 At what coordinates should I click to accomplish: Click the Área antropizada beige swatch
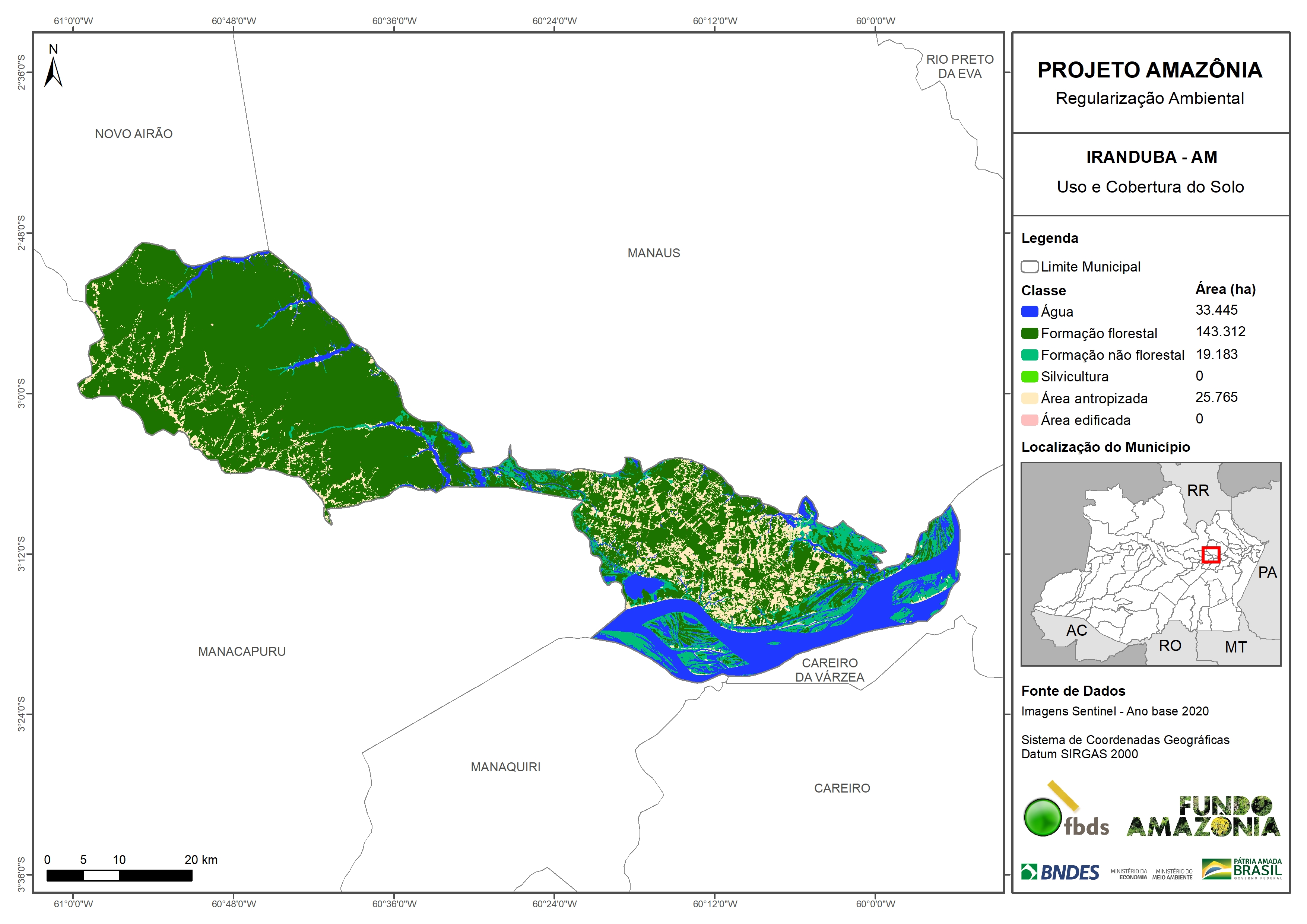click(1029, 399)
